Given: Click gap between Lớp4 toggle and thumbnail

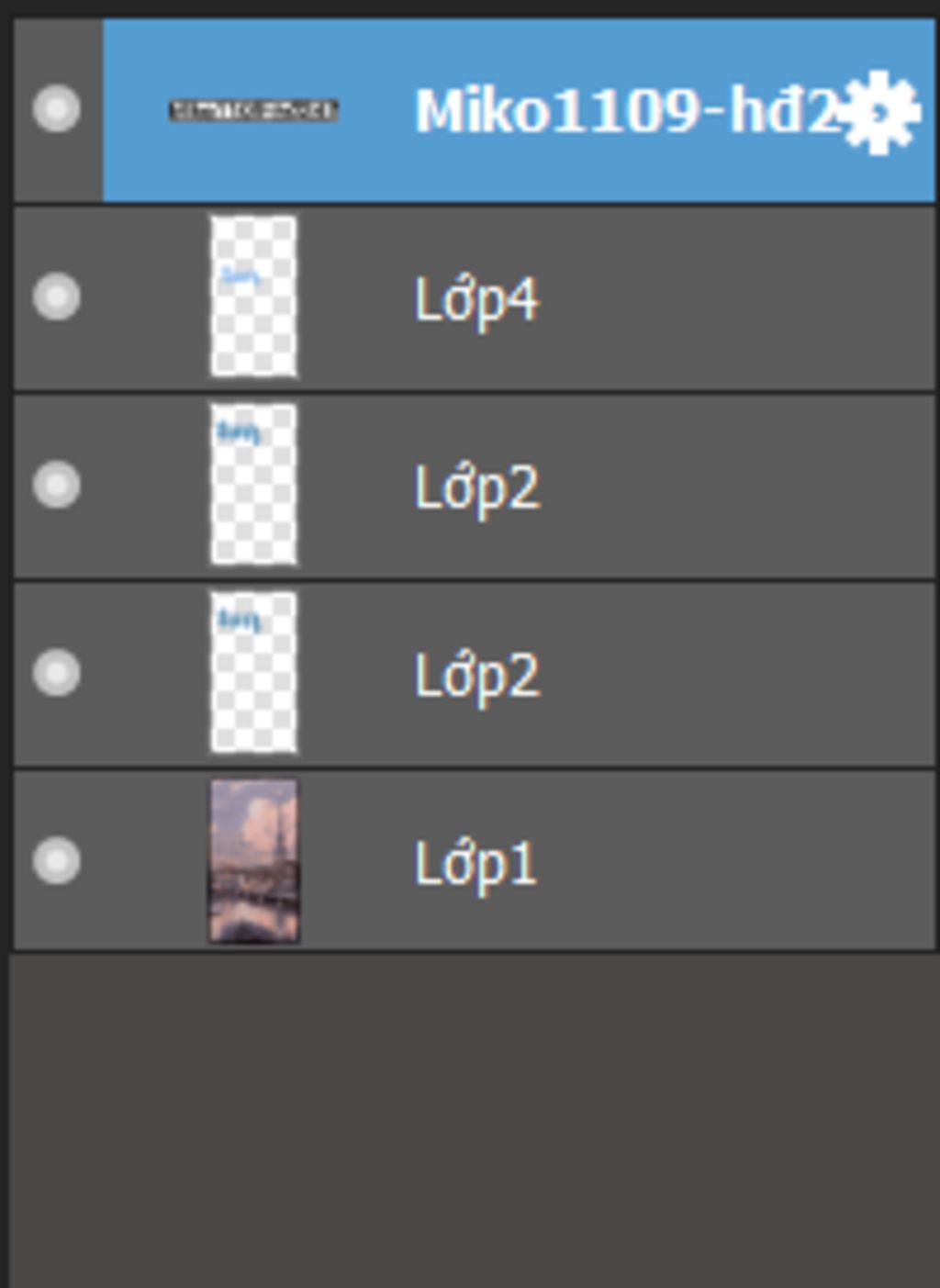Looking at the screenshot, I should coord(145,297).
